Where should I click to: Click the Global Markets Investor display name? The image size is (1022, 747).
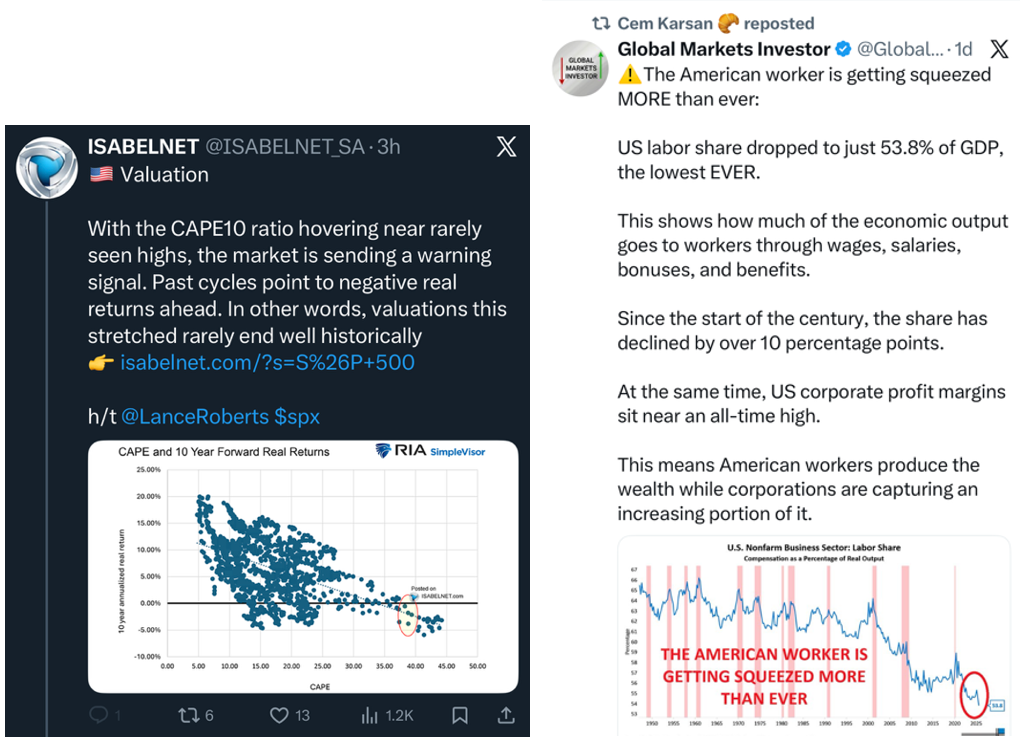pyautogui.click(x=724, y=49)
